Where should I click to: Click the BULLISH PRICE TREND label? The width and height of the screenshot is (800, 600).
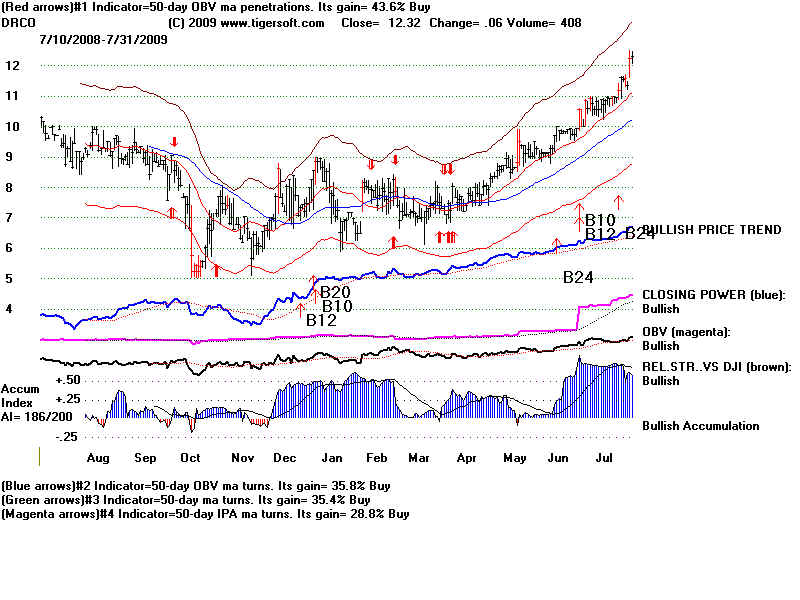(x=712, y=230)
